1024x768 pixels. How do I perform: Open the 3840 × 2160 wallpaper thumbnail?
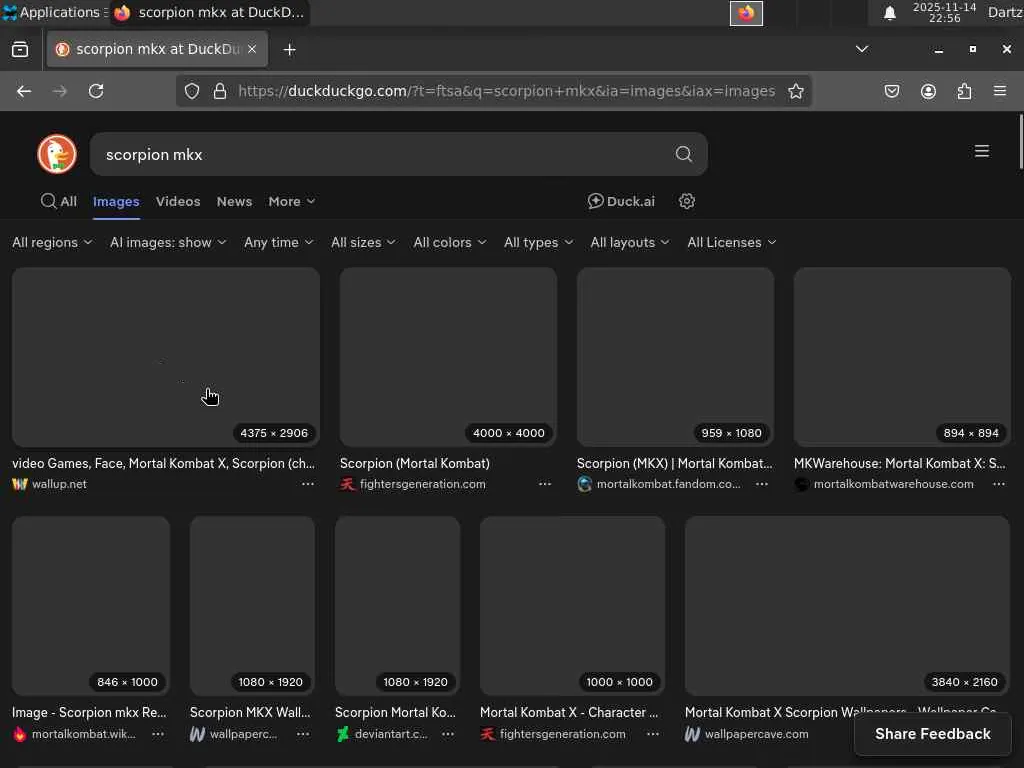tap(847, 606)
